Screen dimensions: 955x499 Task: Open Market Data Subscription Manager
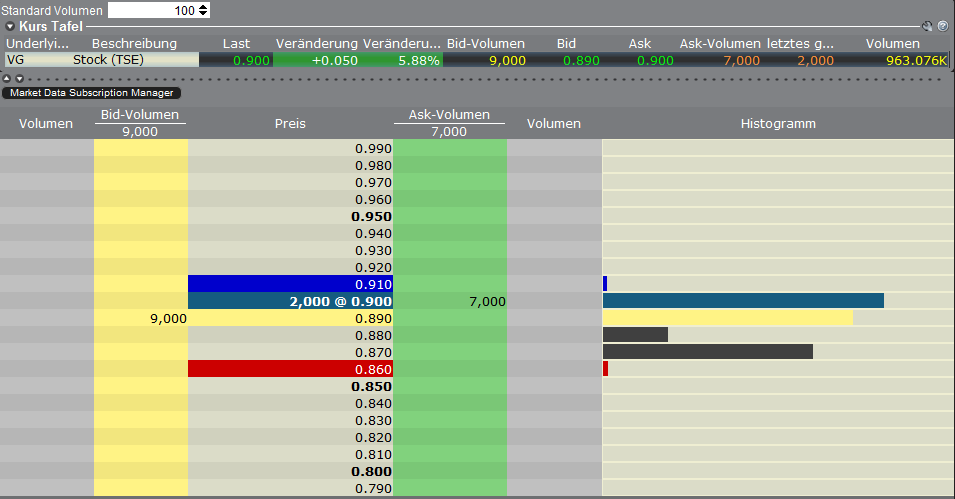pyautogui.click(x=91, y=93)
